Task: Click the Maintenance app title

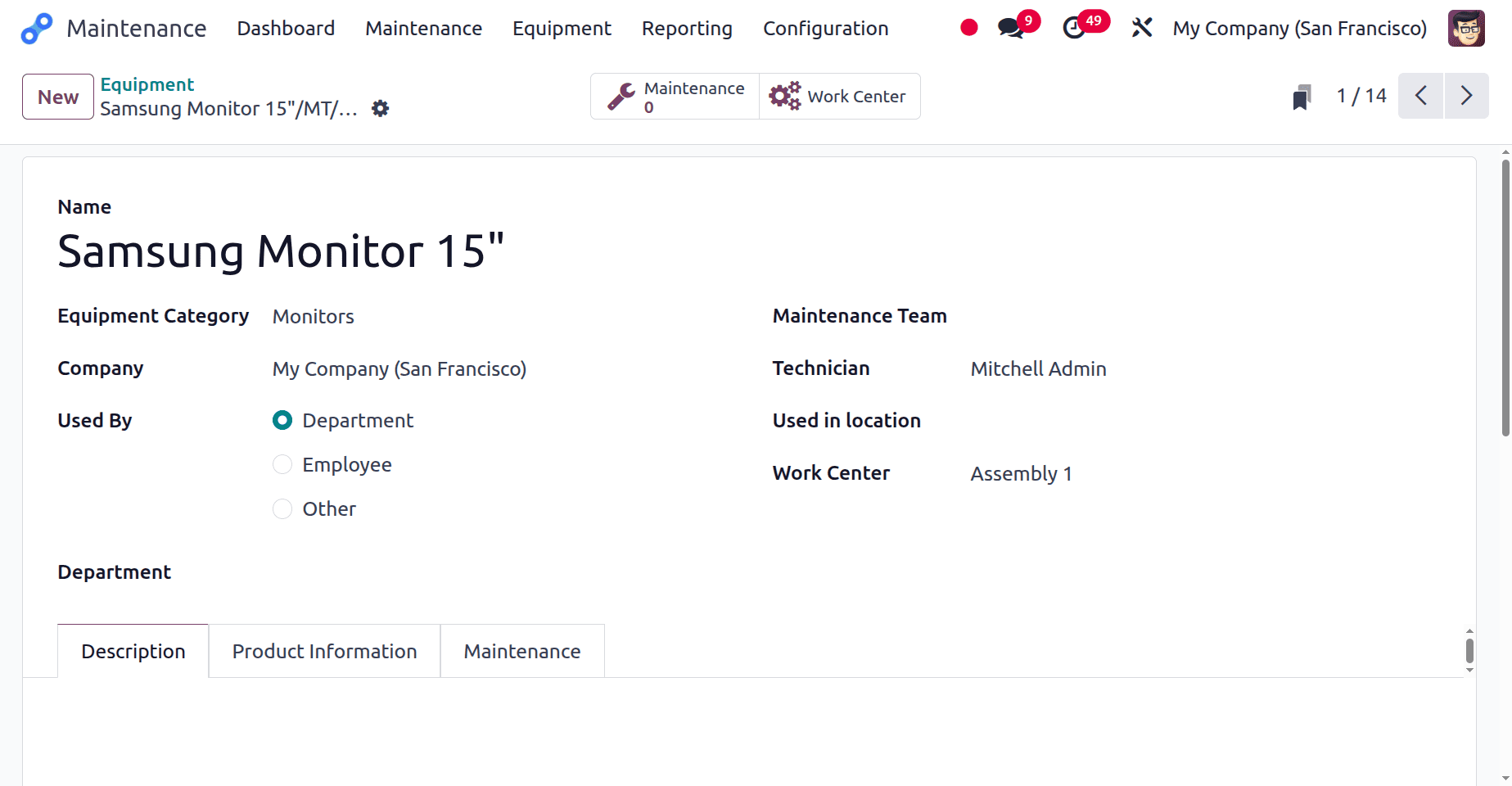Action: (137, 29)
